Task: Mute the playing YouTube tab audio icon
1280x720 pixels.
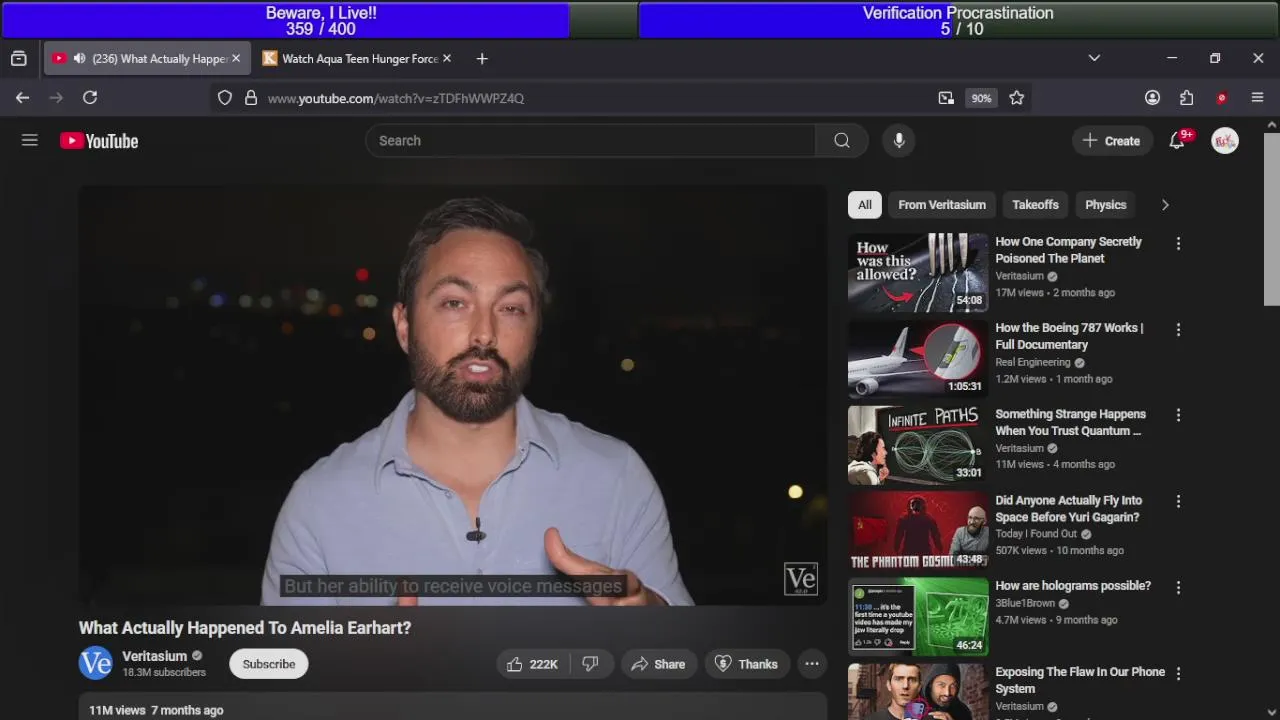Action: 79,59
